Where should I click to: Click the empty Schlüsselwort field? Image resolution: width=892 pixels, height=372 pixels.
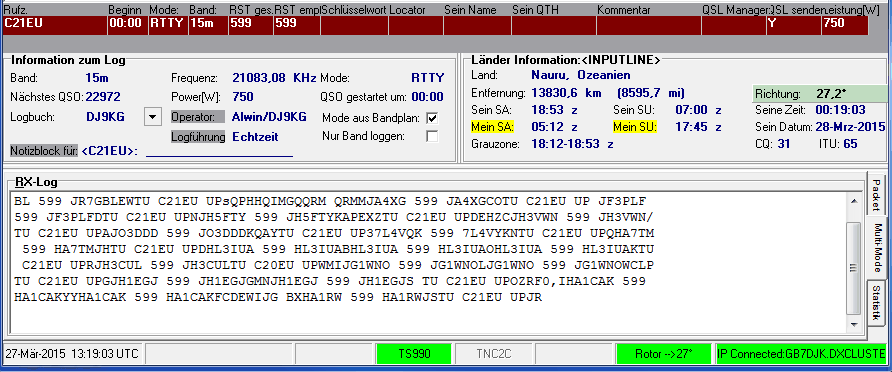354,26
